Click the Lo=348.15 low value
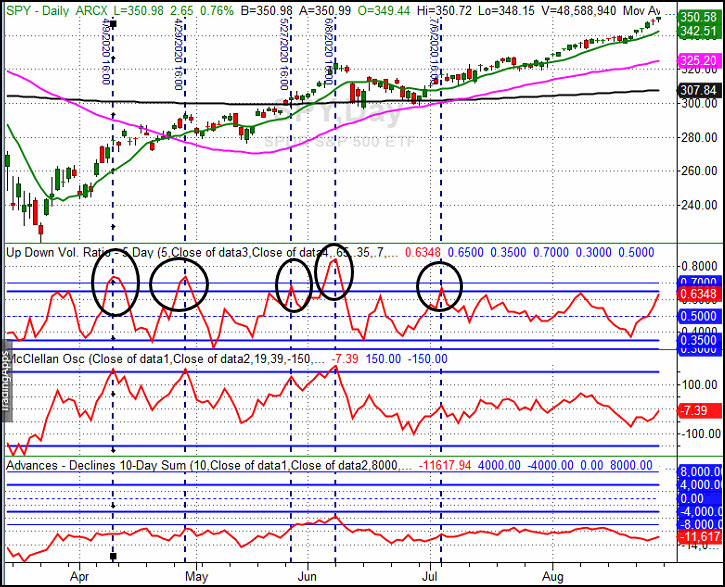 click(505, 10)
